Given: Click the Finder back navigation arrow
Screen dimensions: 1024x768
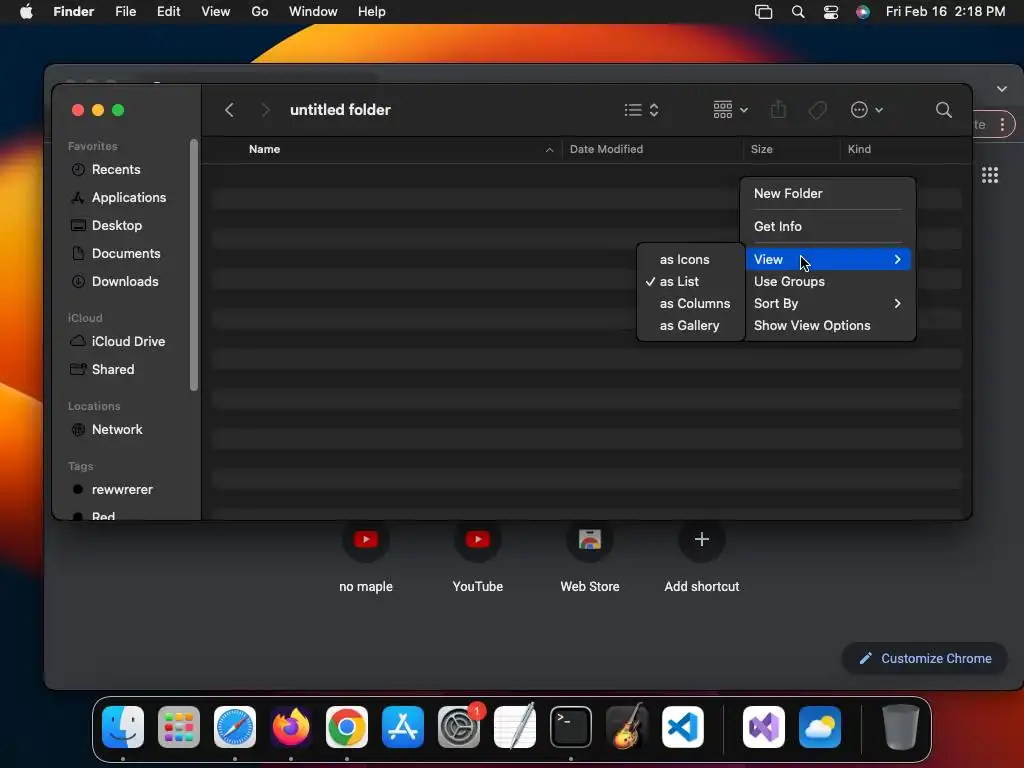Looking at the screenshot, I should pyautogui.click(x=229, y=110).
